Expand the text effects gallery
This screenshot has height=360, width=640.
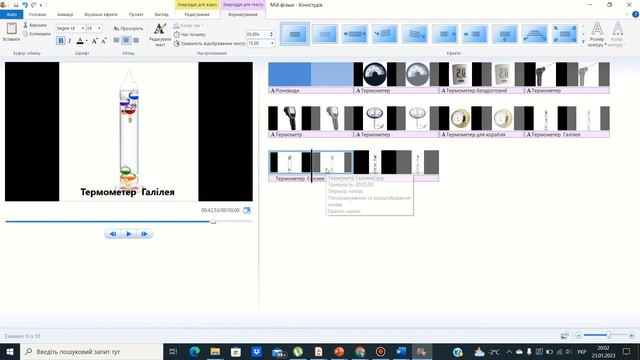[583, 42]
